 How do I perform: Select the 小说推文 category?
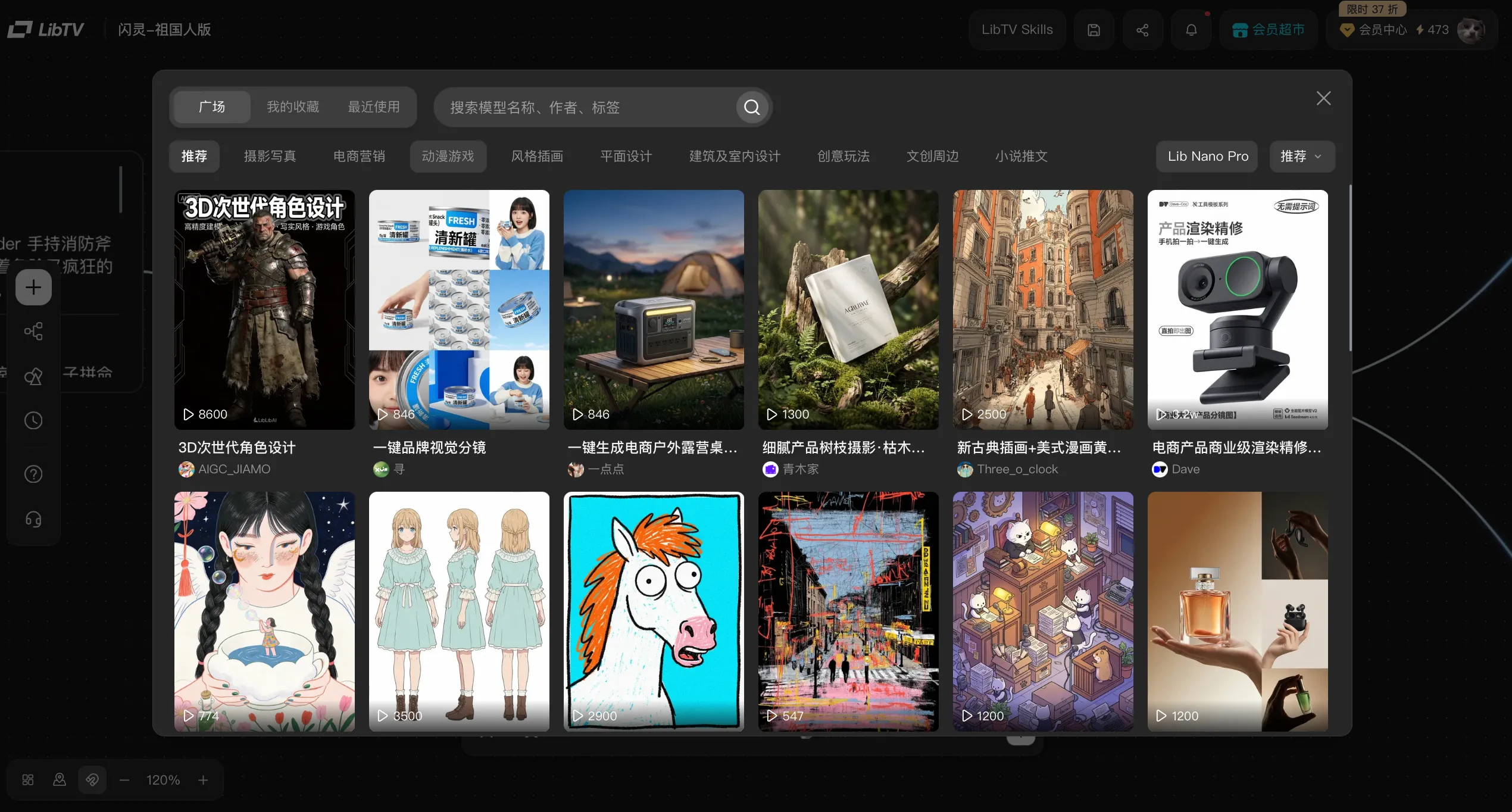point(1021,157)
